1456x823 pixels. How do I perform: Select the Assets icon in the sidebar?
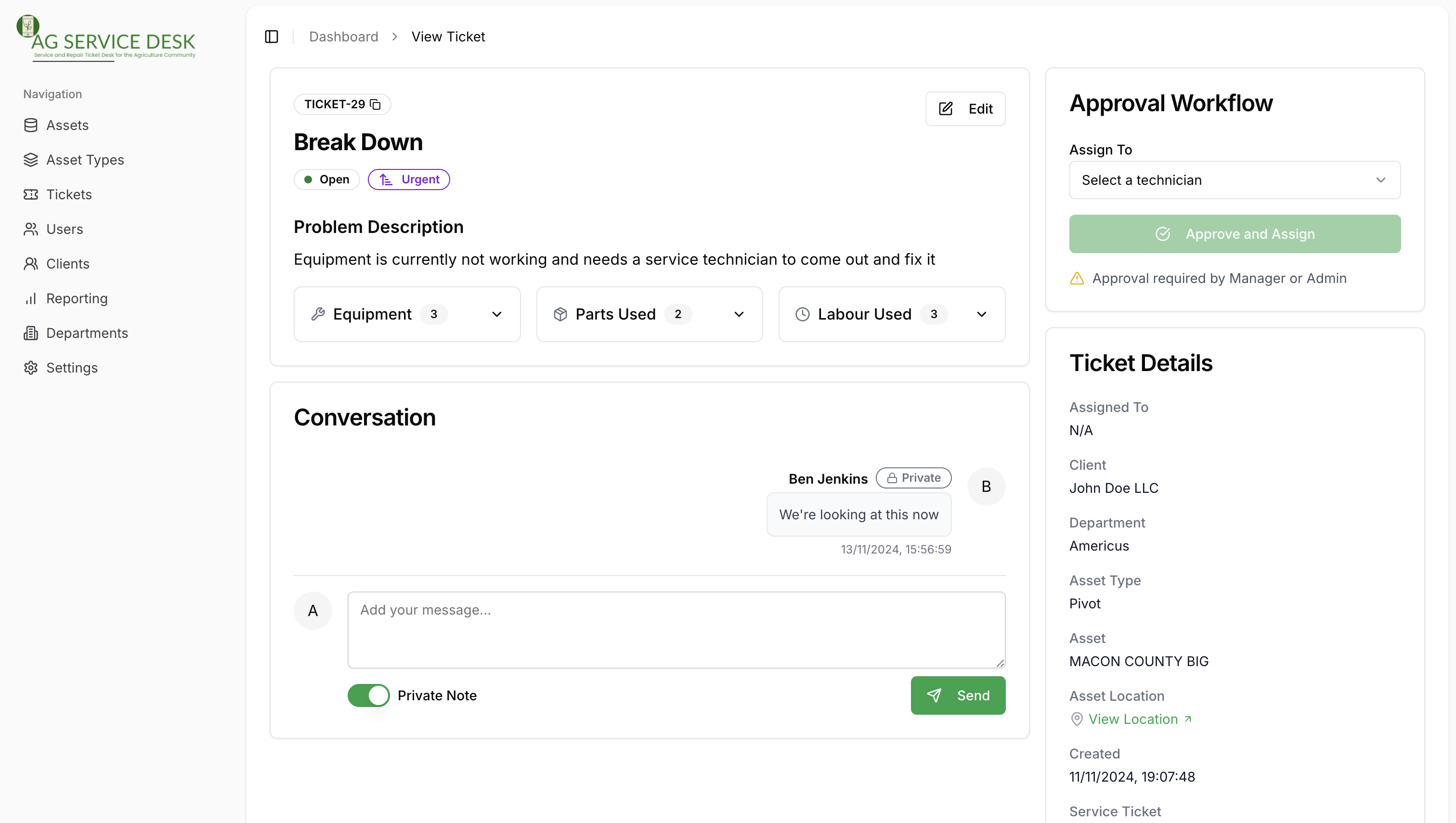click(x=31, y=125)
